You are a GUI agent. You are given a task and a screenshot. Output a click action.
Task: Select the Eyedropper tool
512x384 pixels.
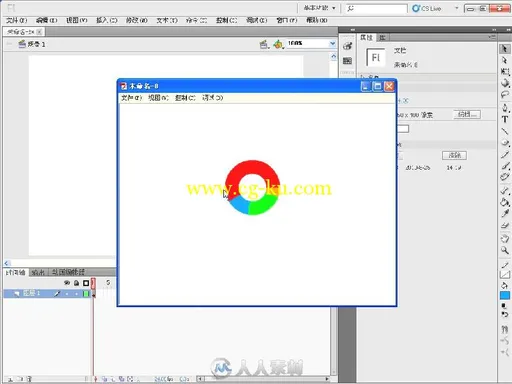[505, 214]
